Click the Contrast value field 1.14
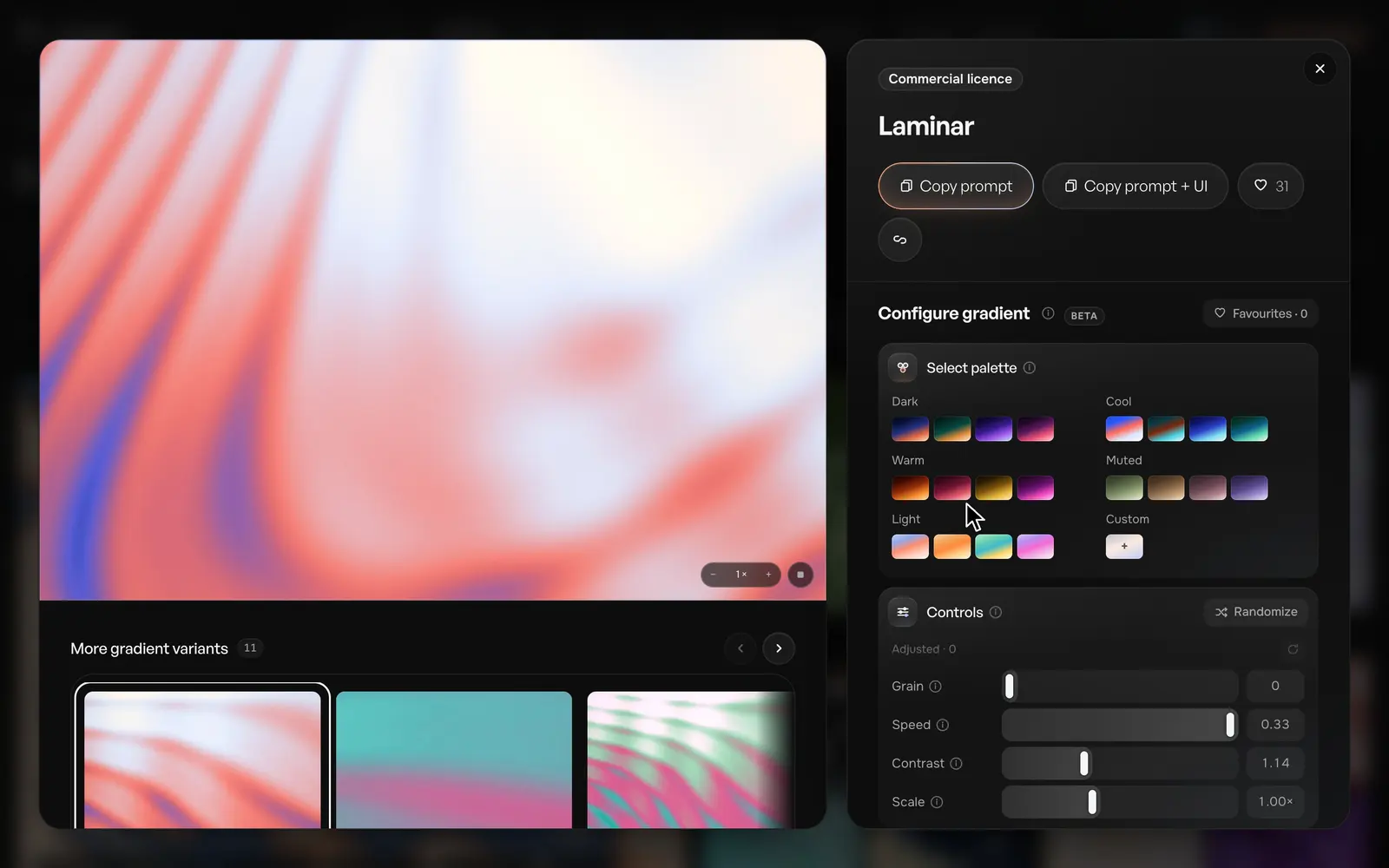This screenshot has height=868, width=1389. pos(1275,763)
